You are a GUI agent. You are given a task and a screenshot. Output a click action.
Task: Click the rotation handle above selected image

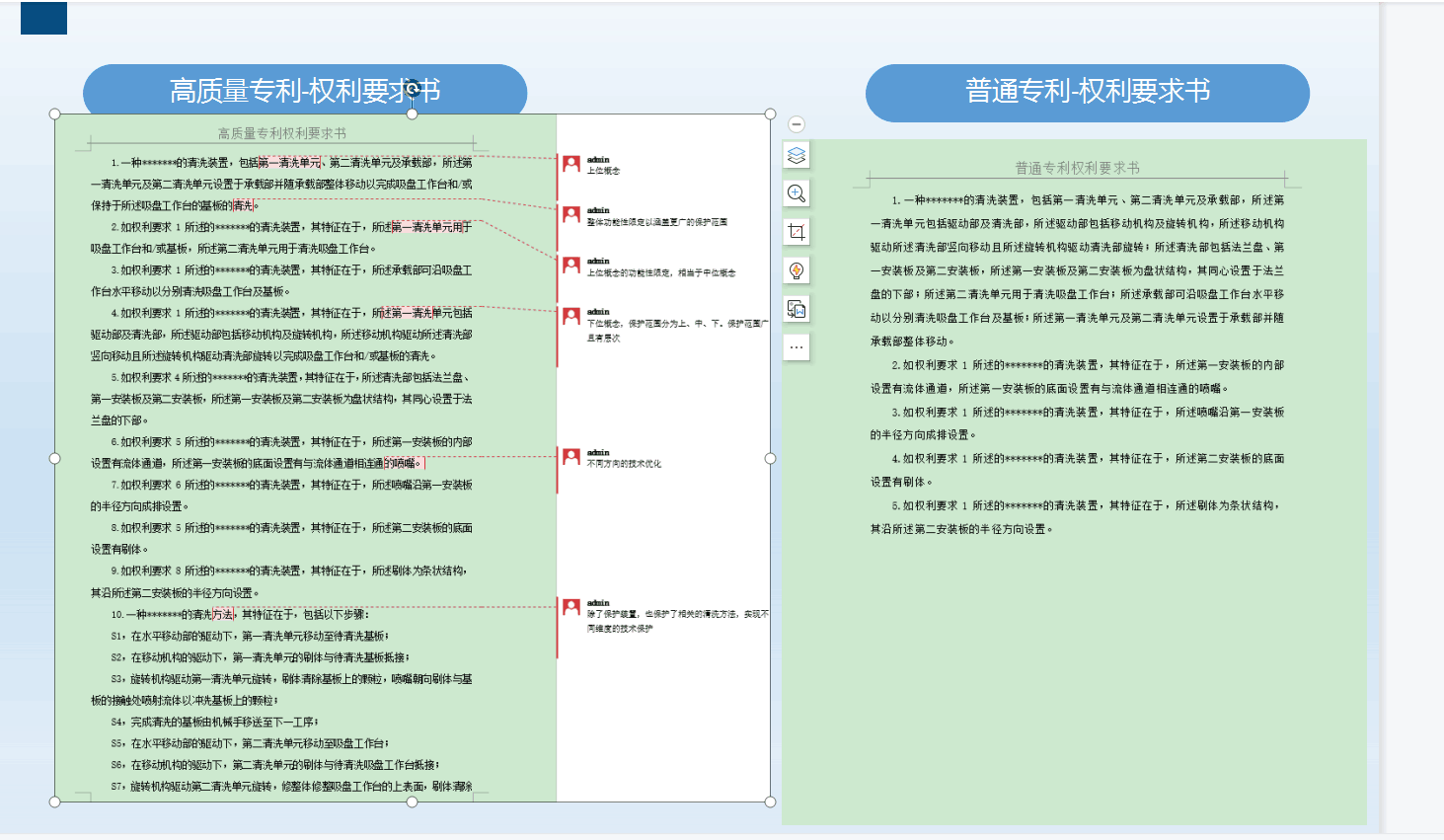pyautogui.click(x=413, y=89)
